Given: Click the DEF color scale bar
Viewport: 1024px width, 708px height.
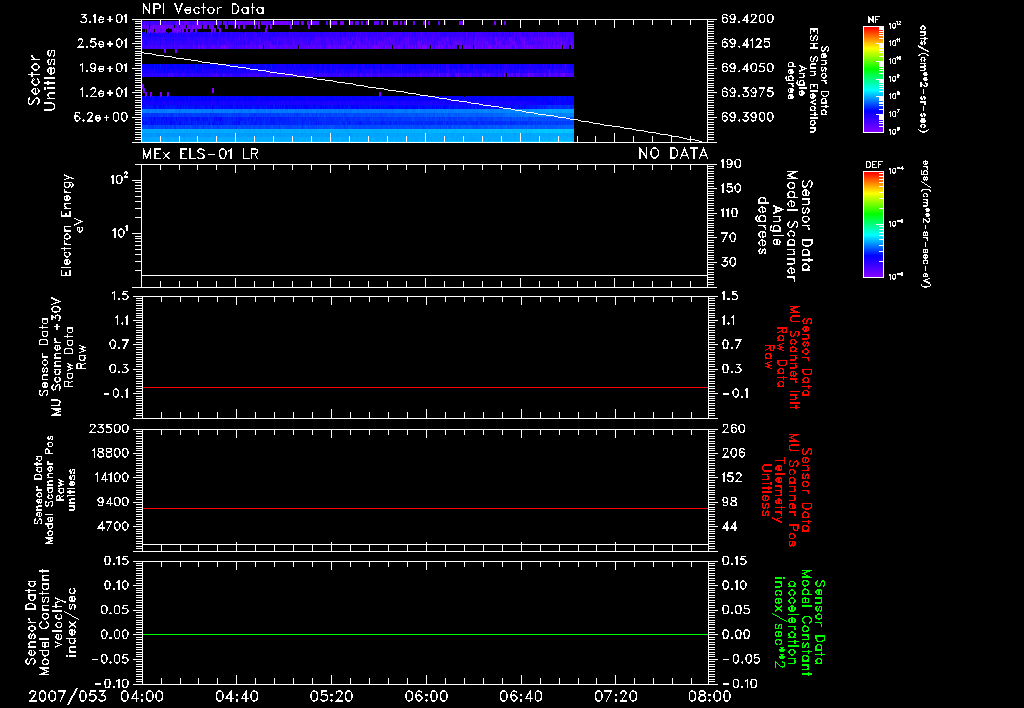Looking at the screenshot, I should coord(873,224).
